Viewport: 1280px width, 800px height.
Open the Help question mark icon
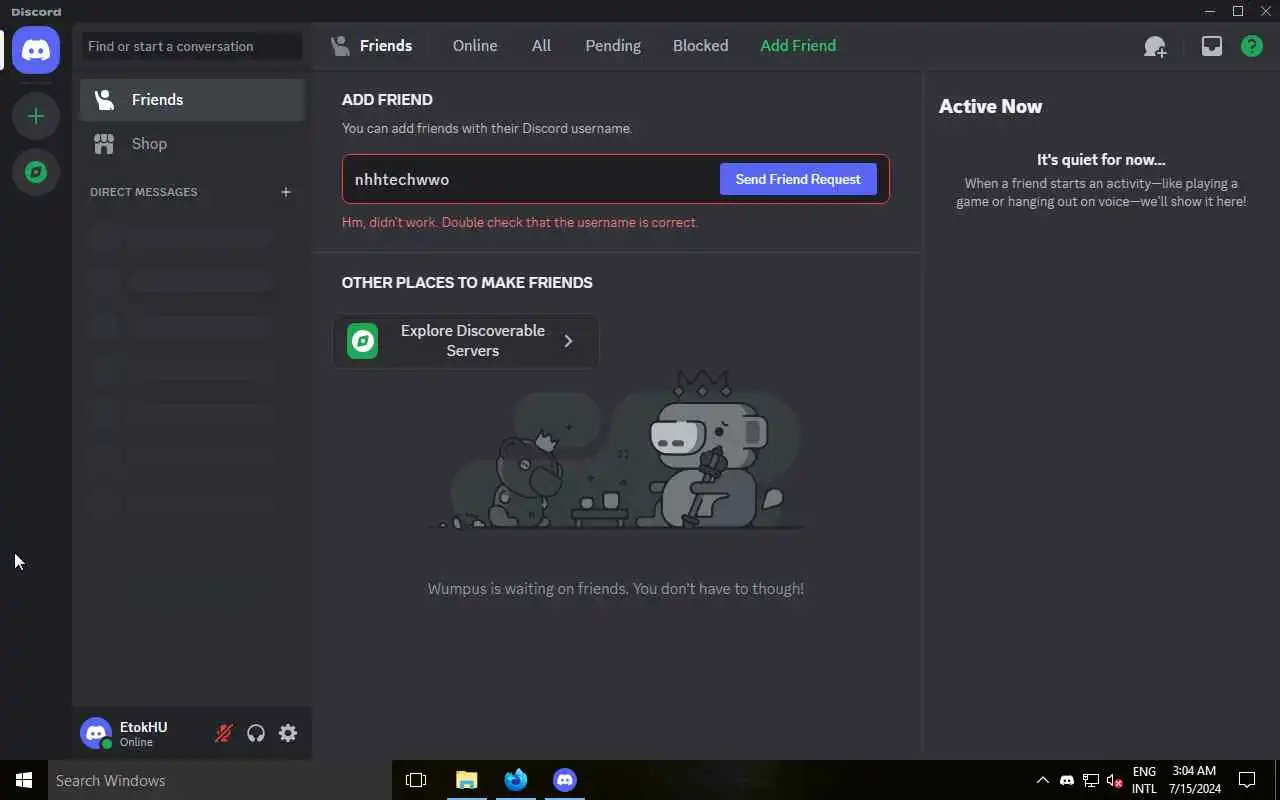pos(1252,46)
